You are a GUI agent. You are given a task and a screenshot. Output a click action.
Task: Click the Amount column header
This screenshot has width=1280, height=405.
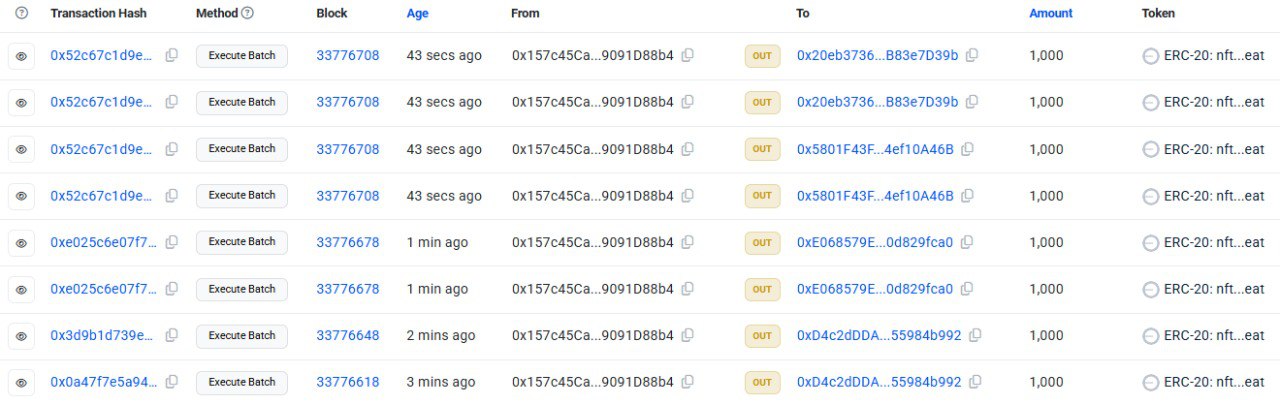point(1050,13)
